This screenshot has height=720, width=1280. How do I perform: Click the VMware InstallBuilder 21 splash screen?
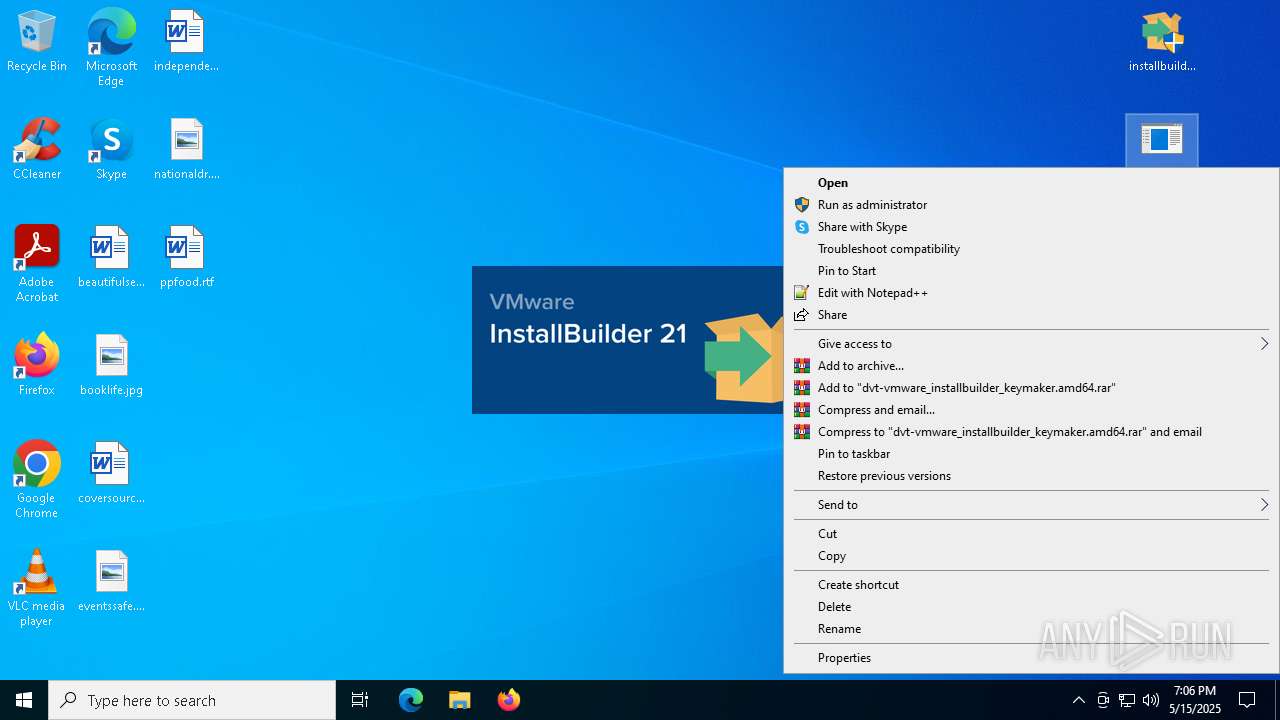(x=628, y=340)
